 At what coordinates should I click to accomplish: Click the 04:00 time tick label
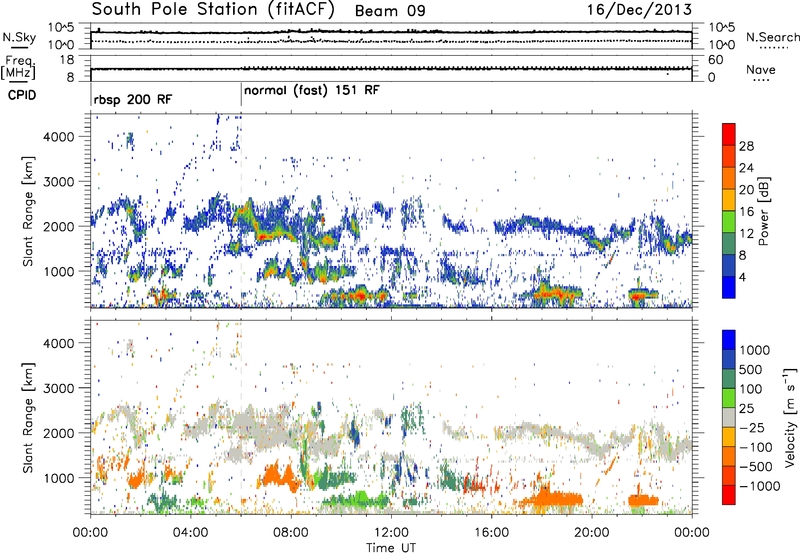(x=190, y=533)
